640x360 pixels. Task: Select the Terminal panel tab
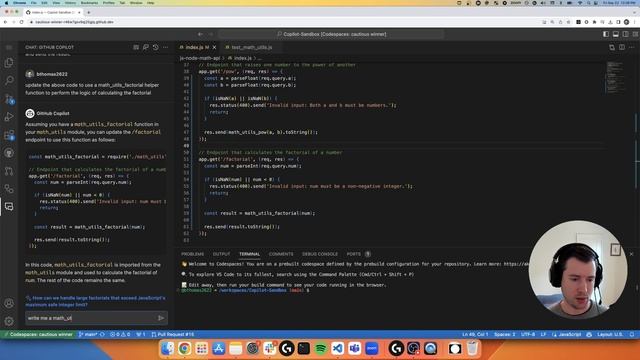(249, 254)
